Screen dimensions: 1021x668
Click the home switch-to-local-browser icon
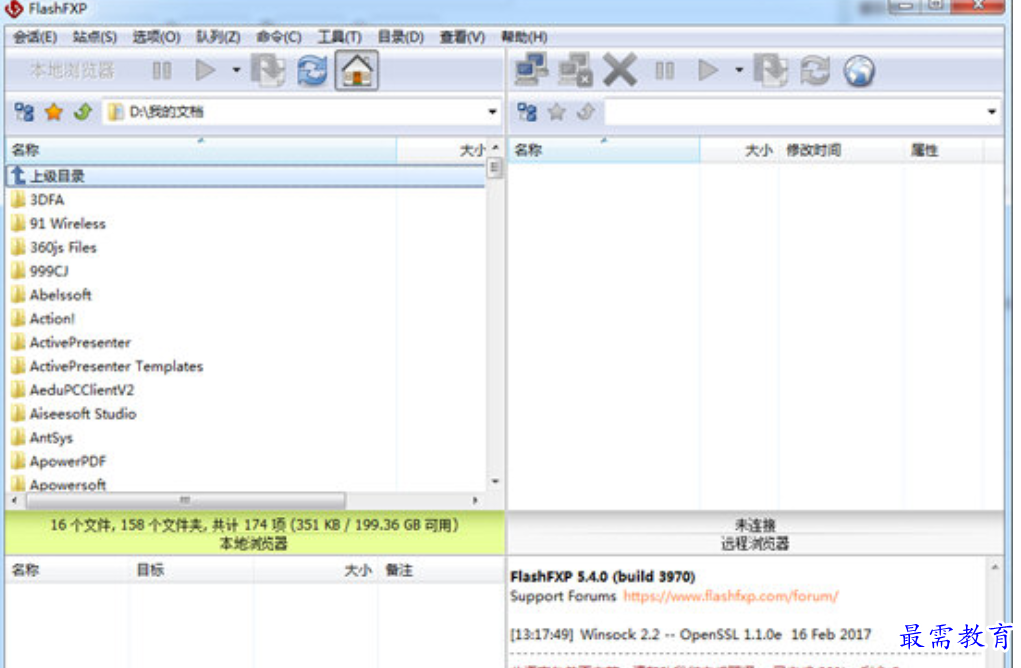(x=357, y=70)
